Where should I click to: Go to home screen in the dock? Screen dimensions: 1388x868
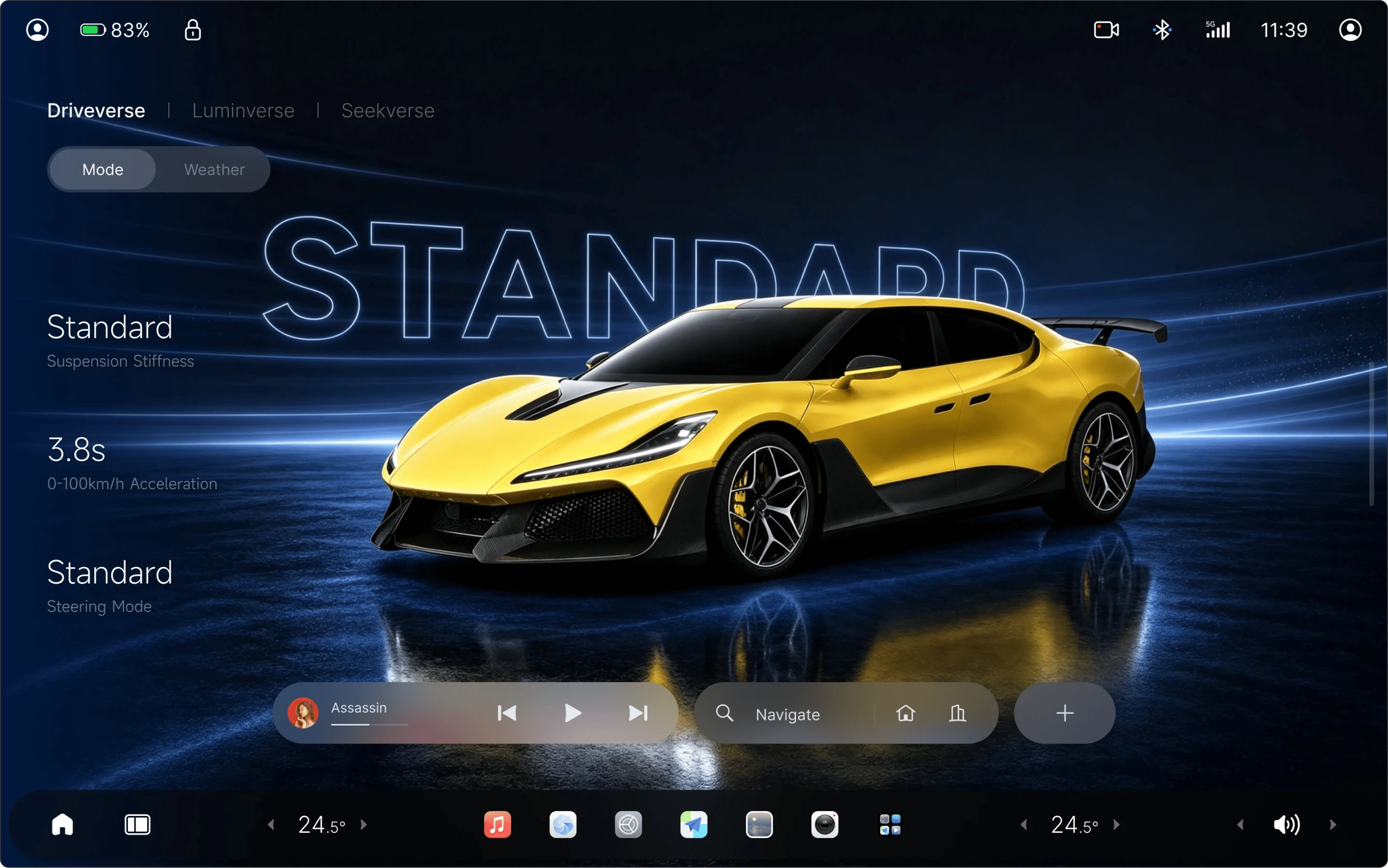[x=62, y=825]
